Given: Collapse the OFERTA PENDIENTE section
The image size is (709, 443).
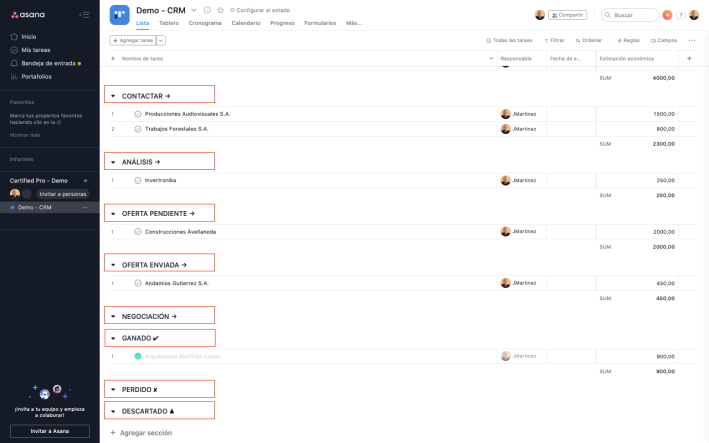Looking at the screenshot, I should point(113,214).
